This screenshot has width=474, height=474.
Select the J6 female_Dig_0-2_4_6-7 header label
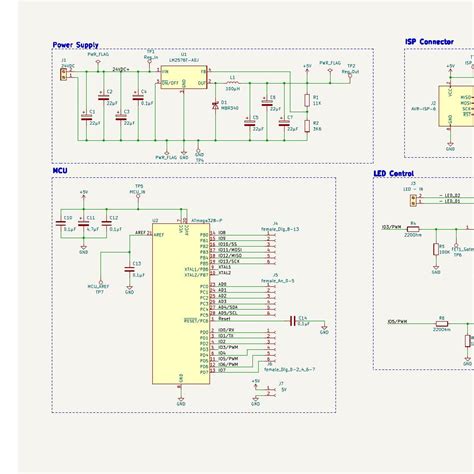[x=289, y=369]
